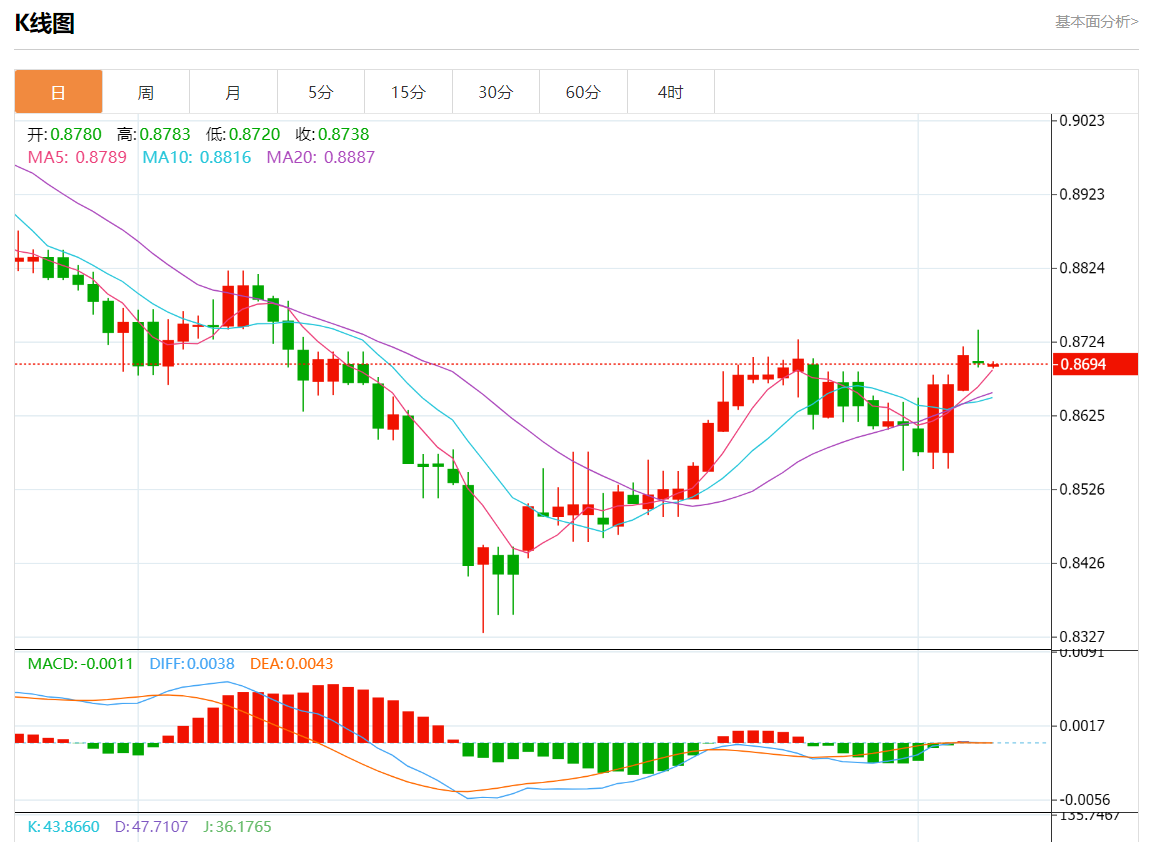Click the 0.0017 MACD axis label
Viewport: 1176px width, 842px height.
click(x=1082, y=726)
